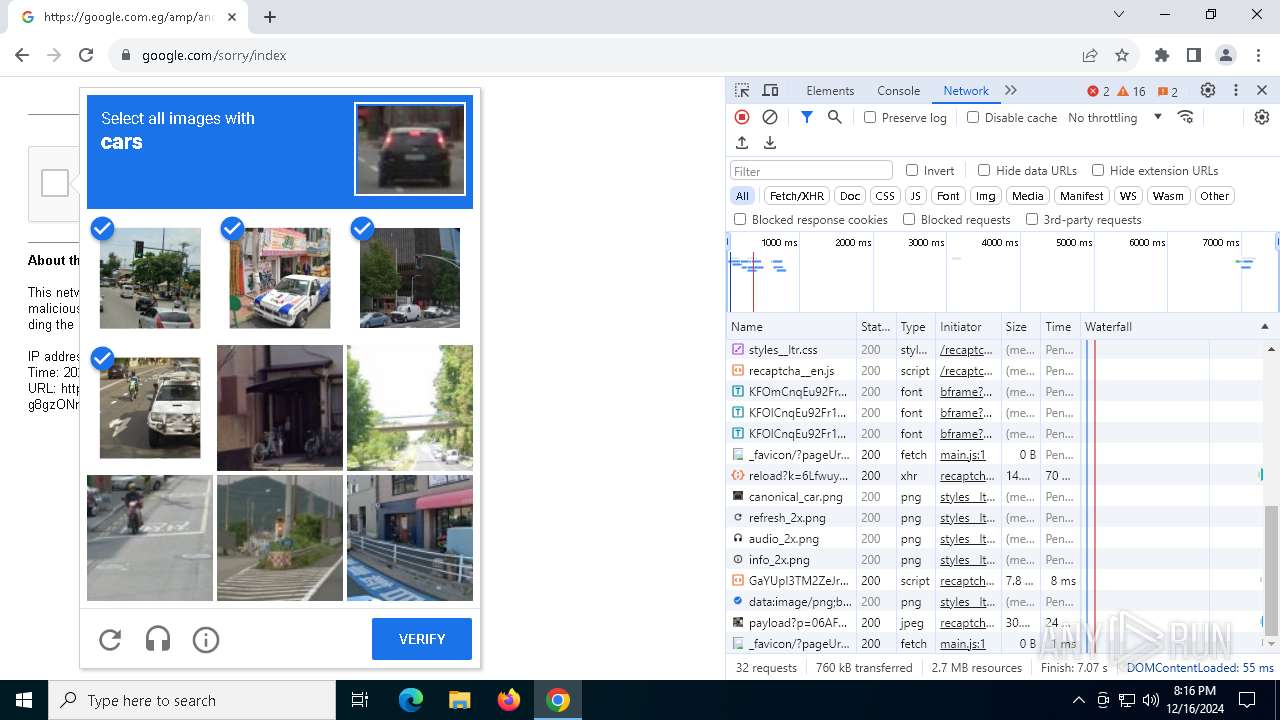1280x720 pixels.
Task: Open Task View on the taskbar
Action: pos(360,700)
